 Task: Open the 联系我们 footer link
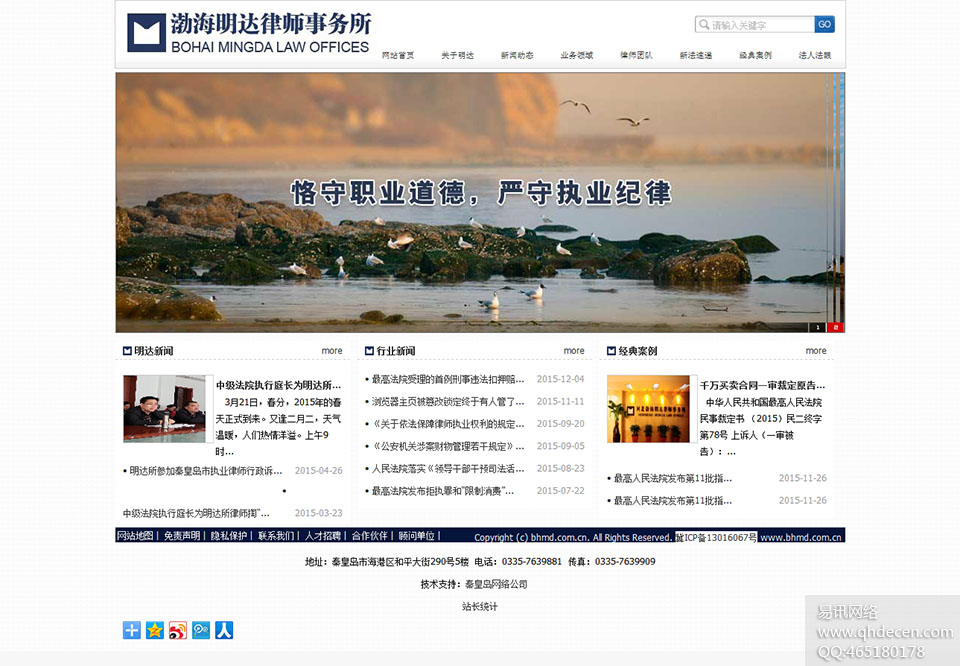click(276, 536)
